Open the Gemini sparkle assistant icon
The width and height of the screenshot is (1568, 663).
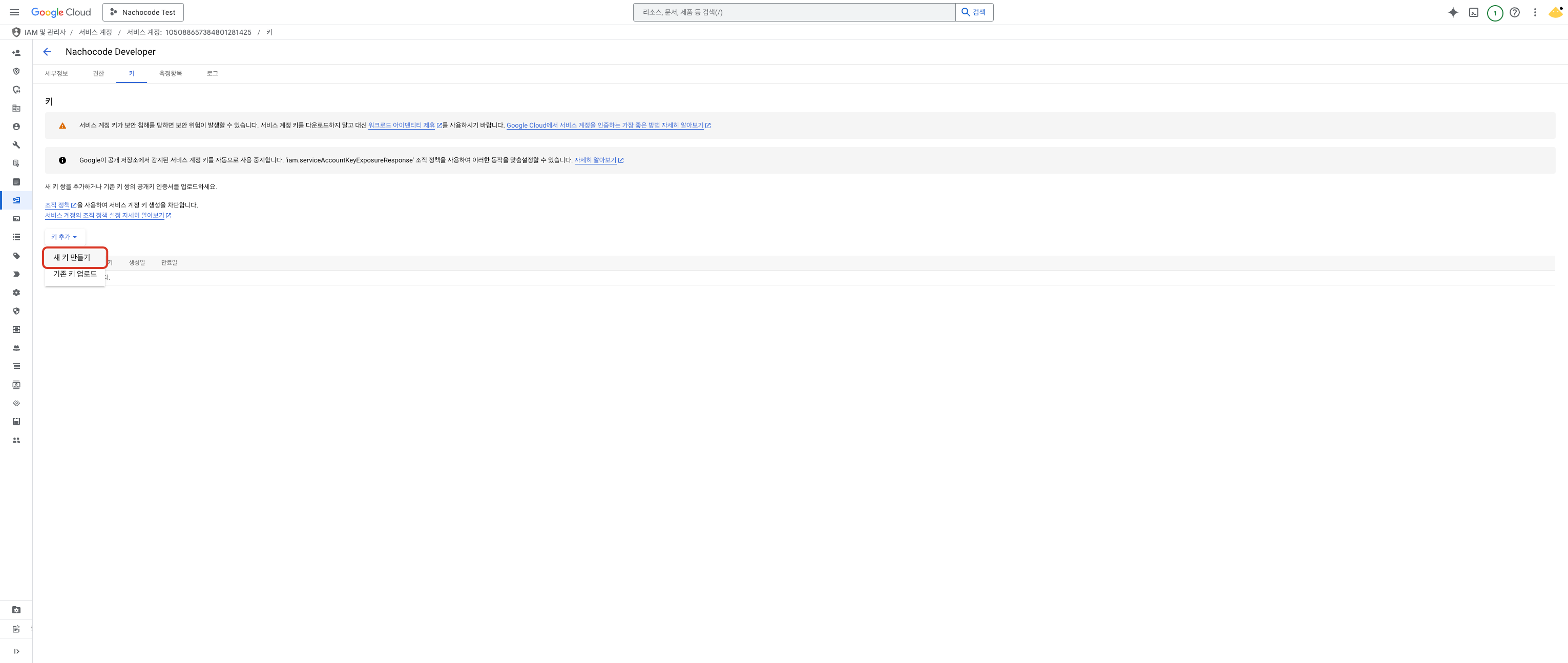point(1453,12)
